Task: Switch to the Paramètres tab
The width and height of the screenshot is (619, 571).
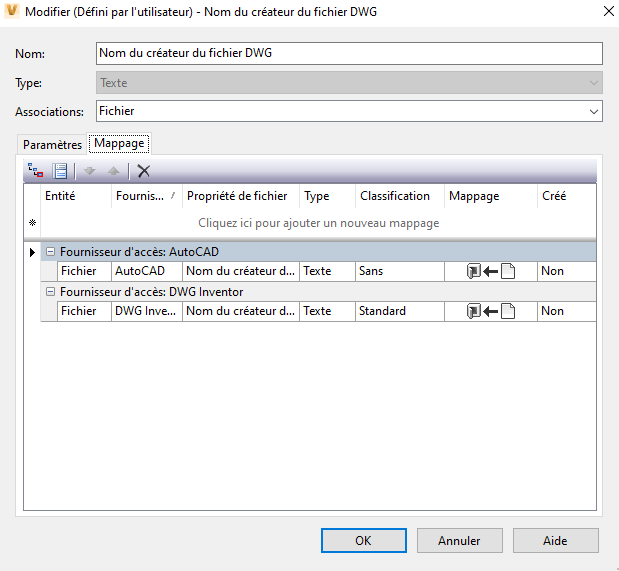Action: pos(52,145)
